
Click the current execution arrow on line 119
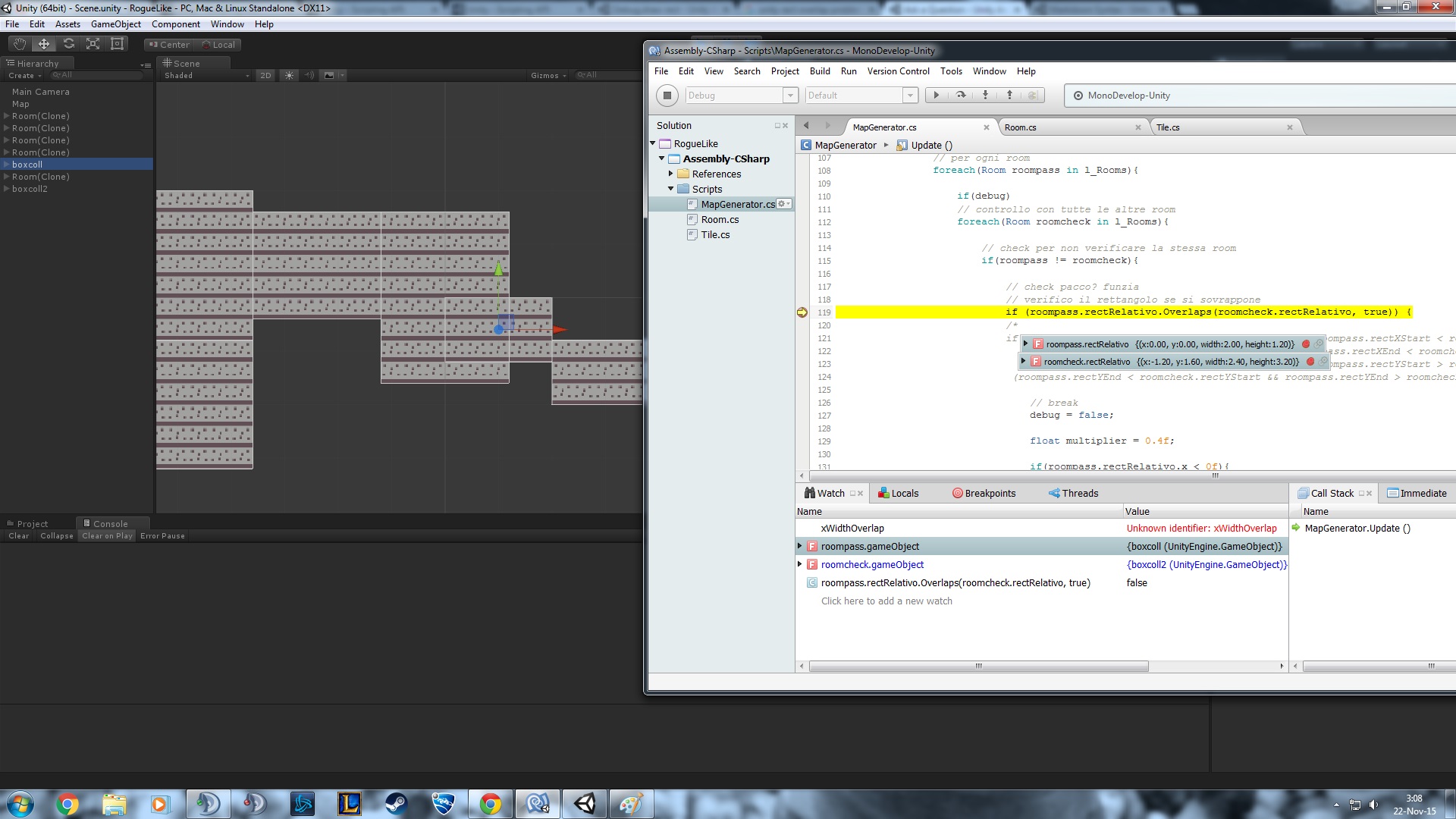(x=802, y=312)
